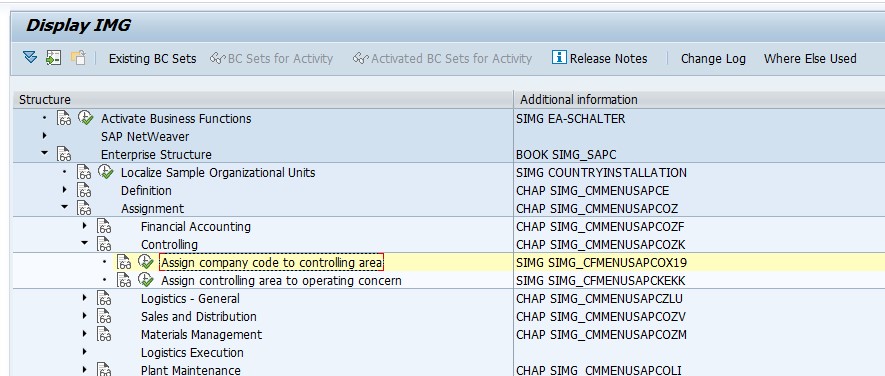Select Enterprise Structure tree item

(156, 155)
